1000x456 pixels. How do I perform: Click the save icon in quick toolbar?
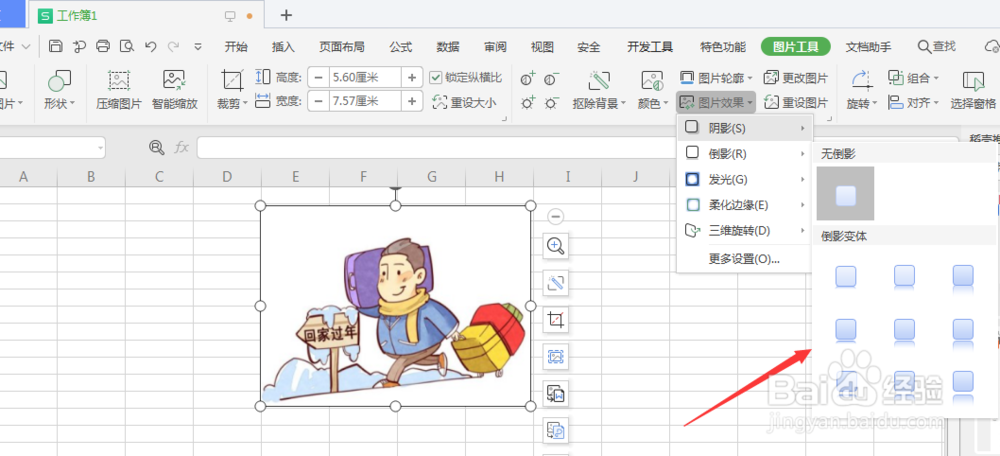(x=56, y=46)
